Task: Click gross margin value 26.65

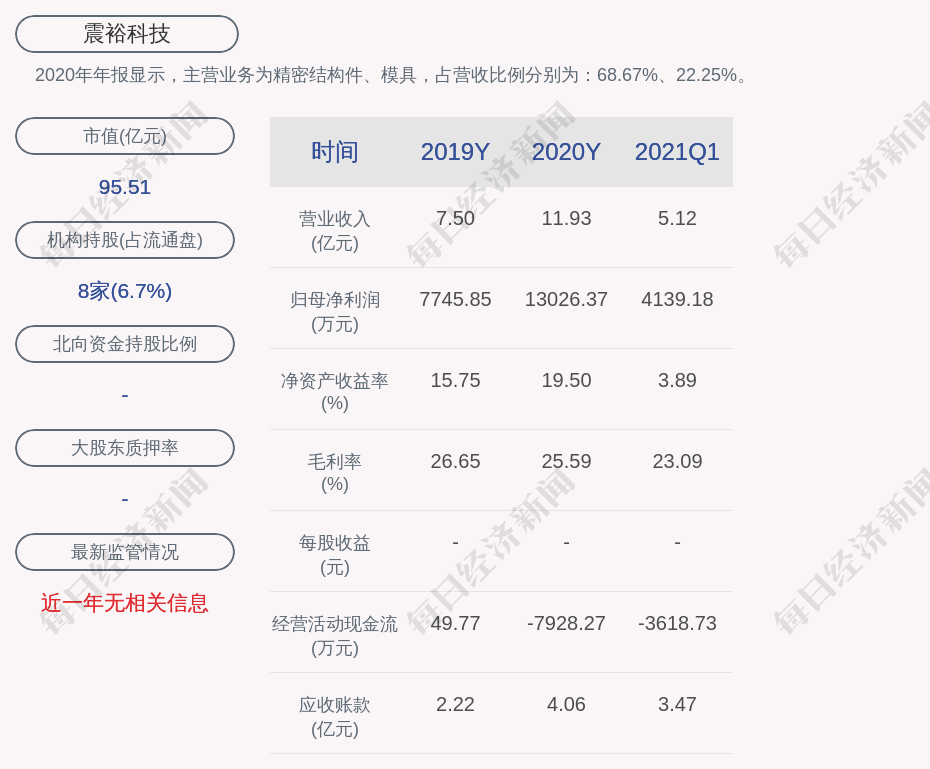Action: [455, 461]
